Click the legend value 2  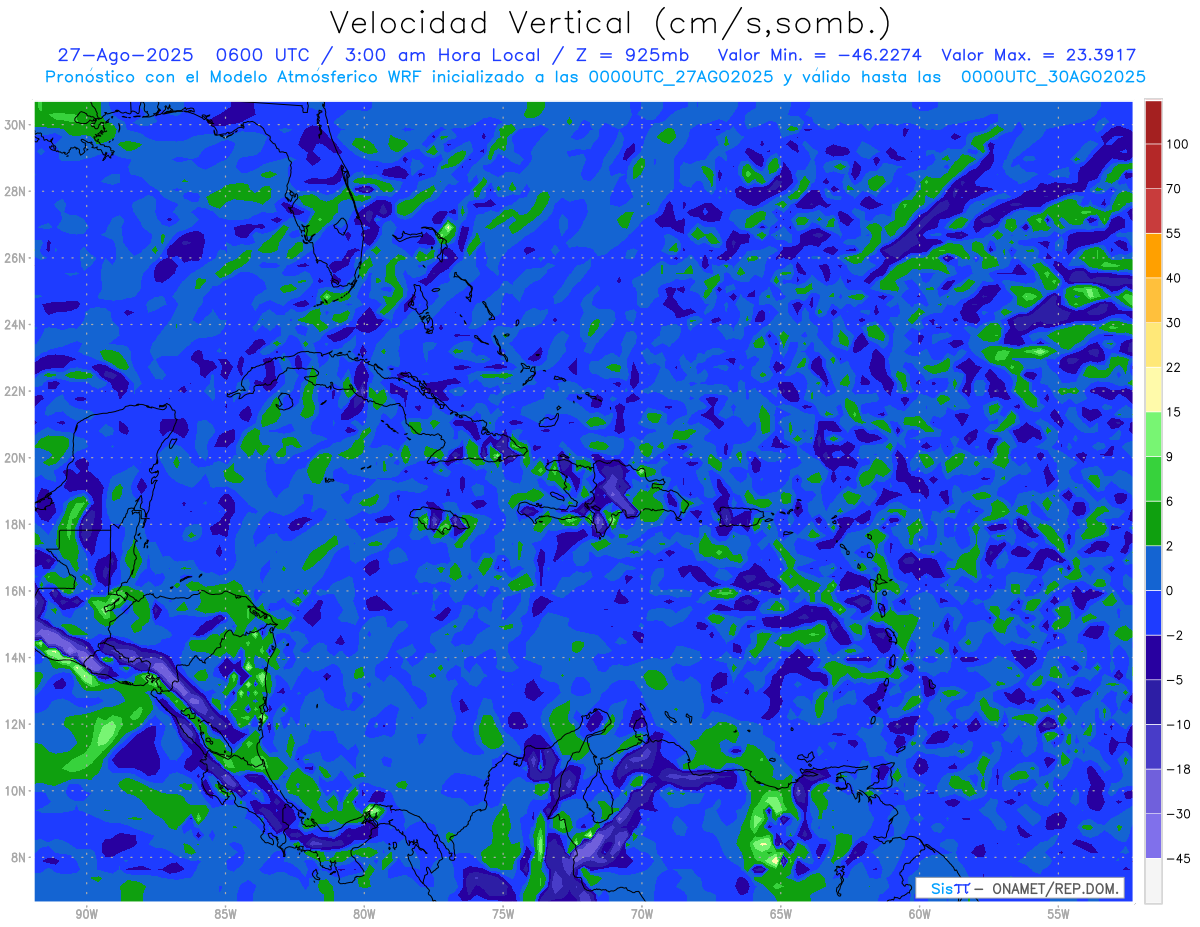[1169, 546]
